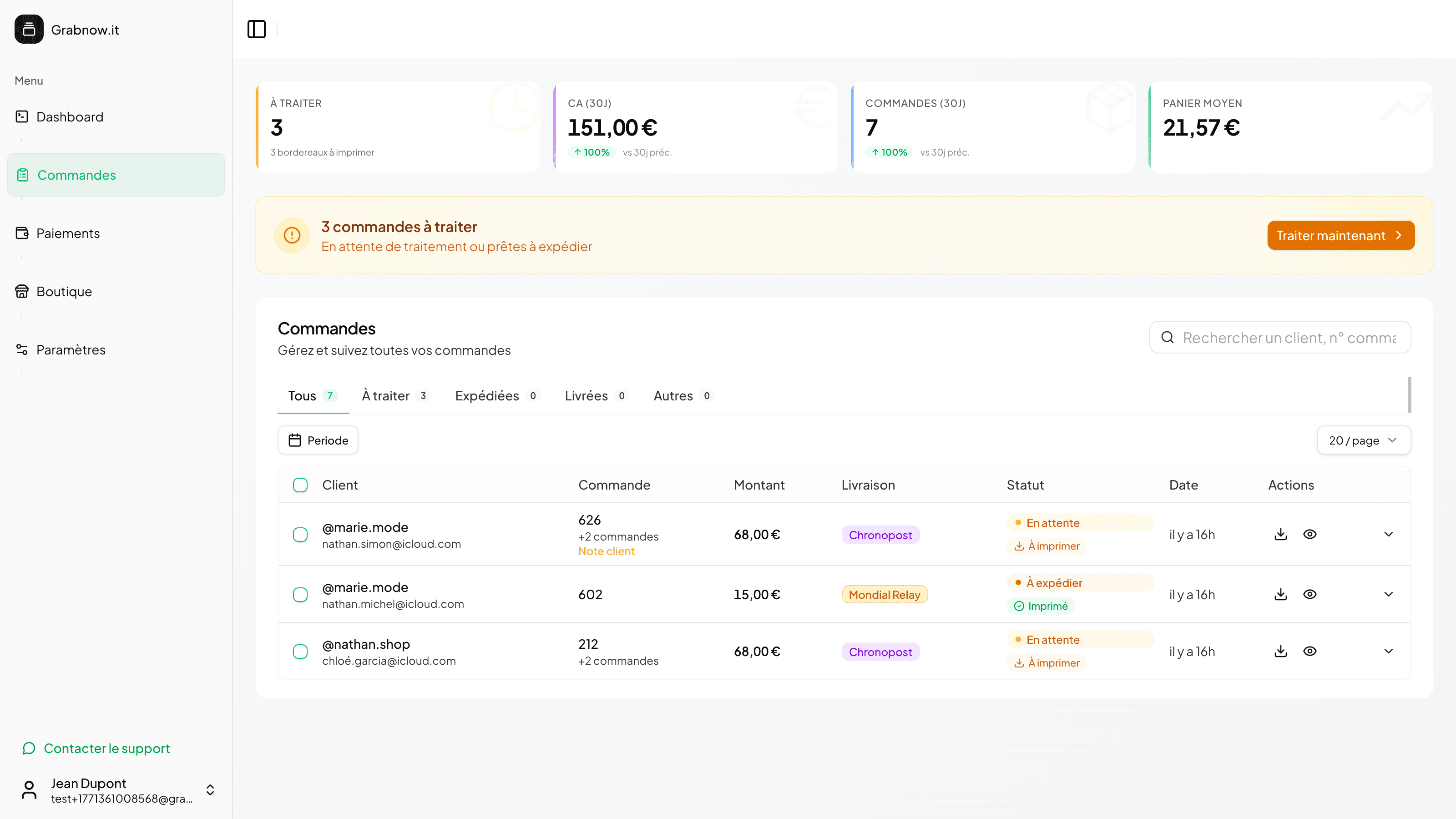
Task: Click the Grabnow.it logo icon
Action: pyautogui.click(x=29, y=29)
